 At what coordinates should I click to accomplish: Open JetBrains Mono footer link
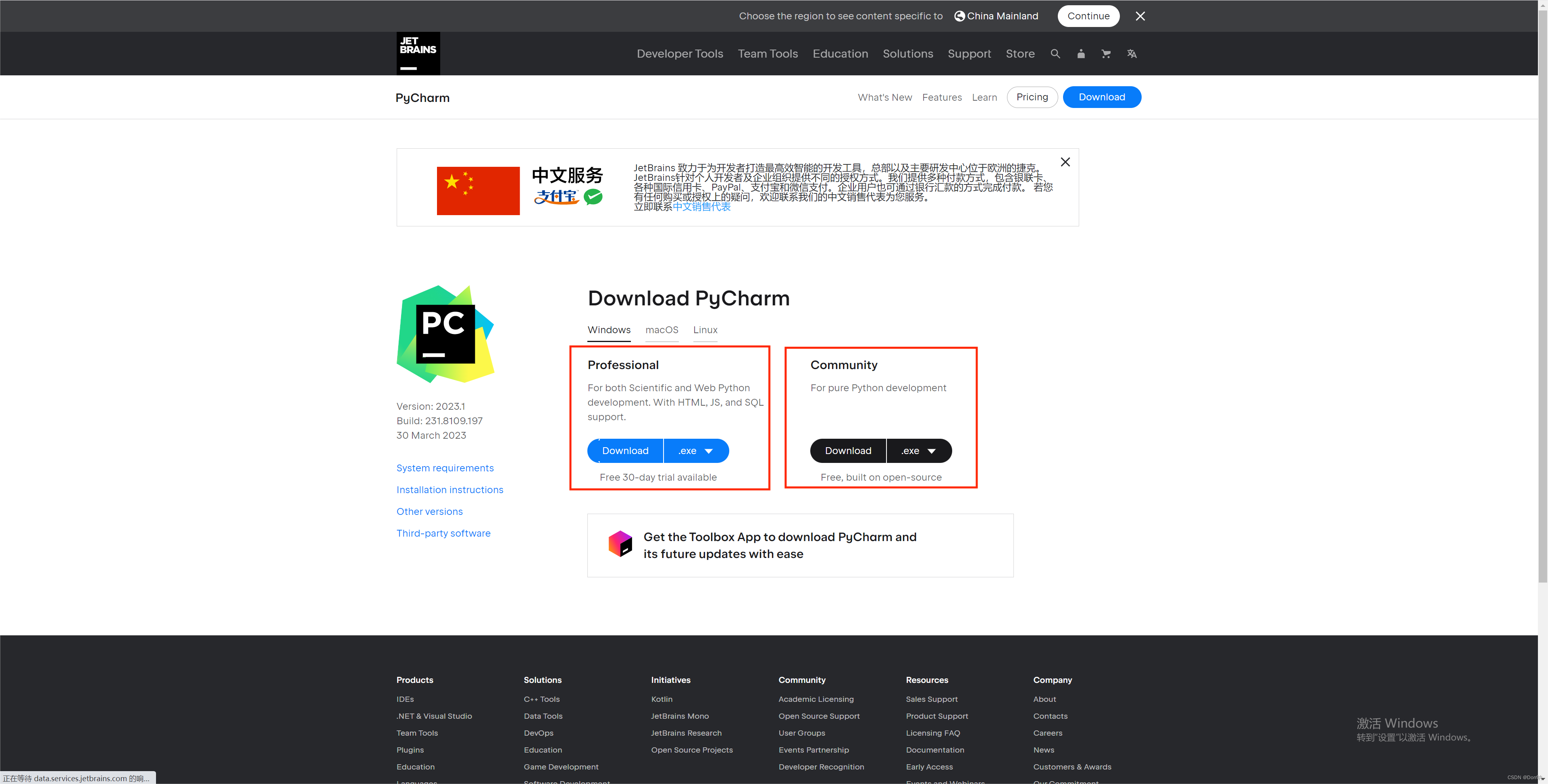click(680, 716)
